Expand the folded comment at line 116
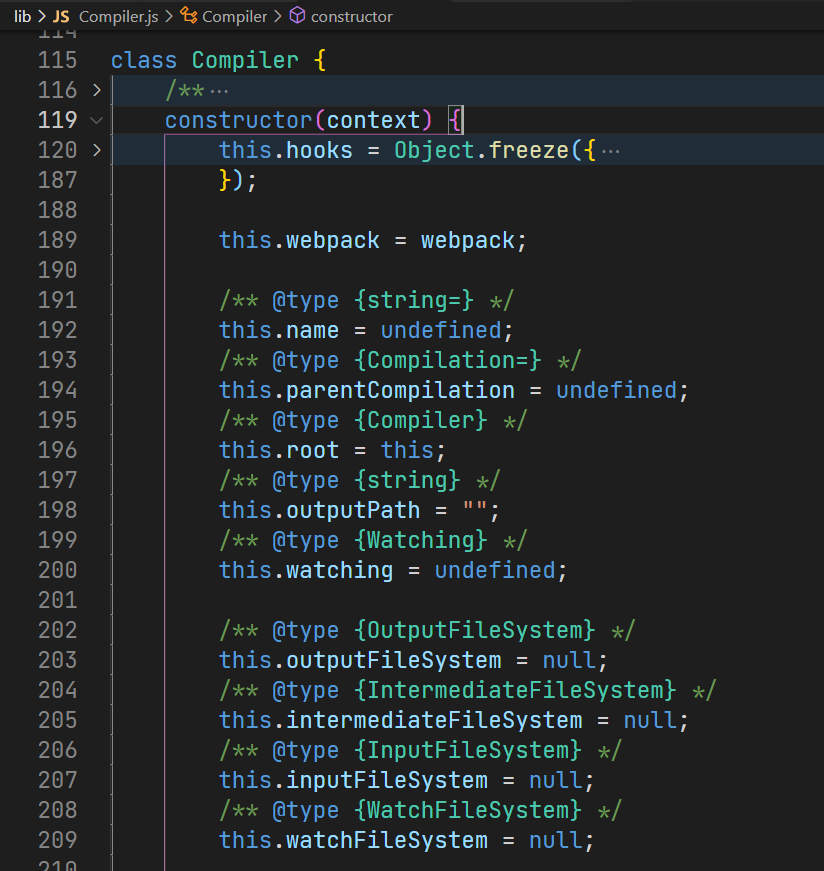This screenshot has width=824, height=871. pos(97,90)
